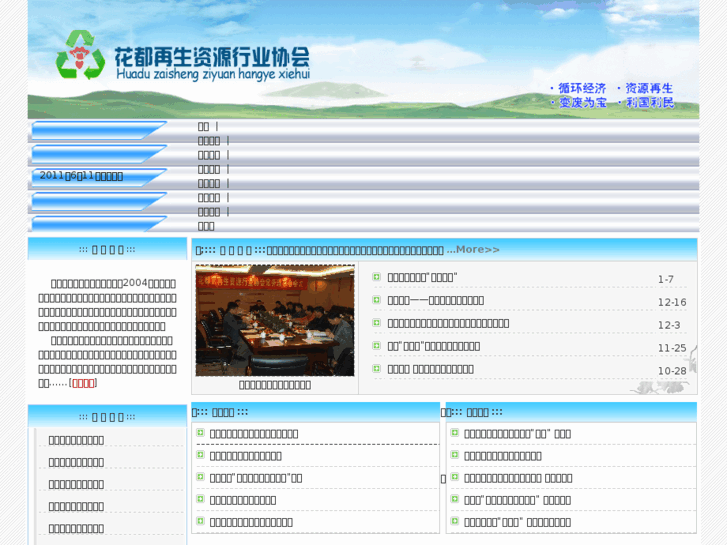Click the slogan text 利国利民
The image size is (727, 545).
point(649,103)
